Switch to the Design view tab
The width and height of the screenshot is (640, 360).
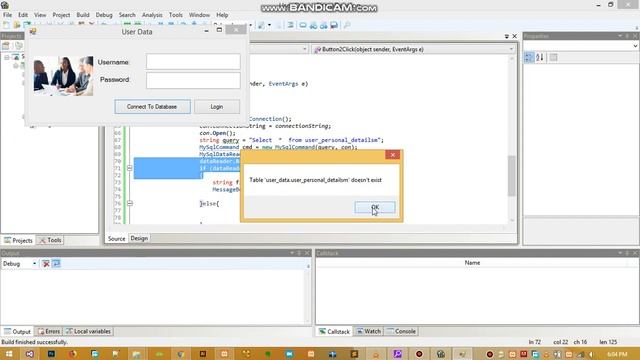click(139, 238)
